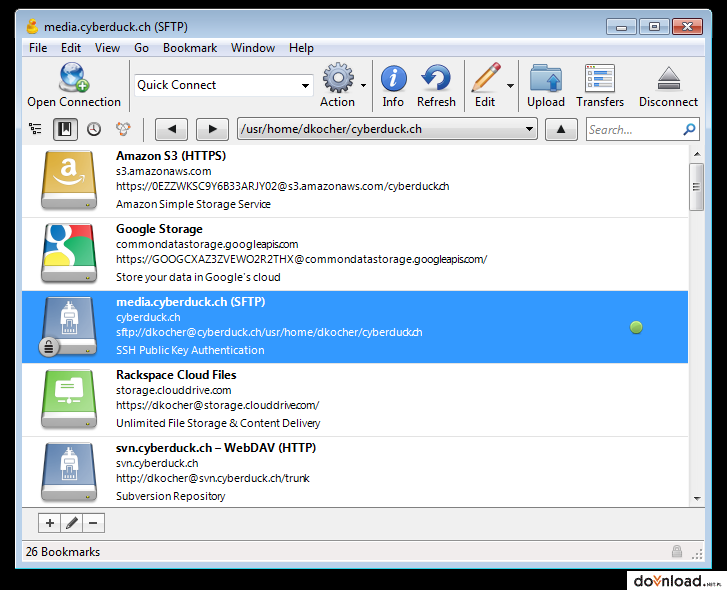Open the View menu
The width and height of the screenshot is (727, 590).
[x=108, y=48]
